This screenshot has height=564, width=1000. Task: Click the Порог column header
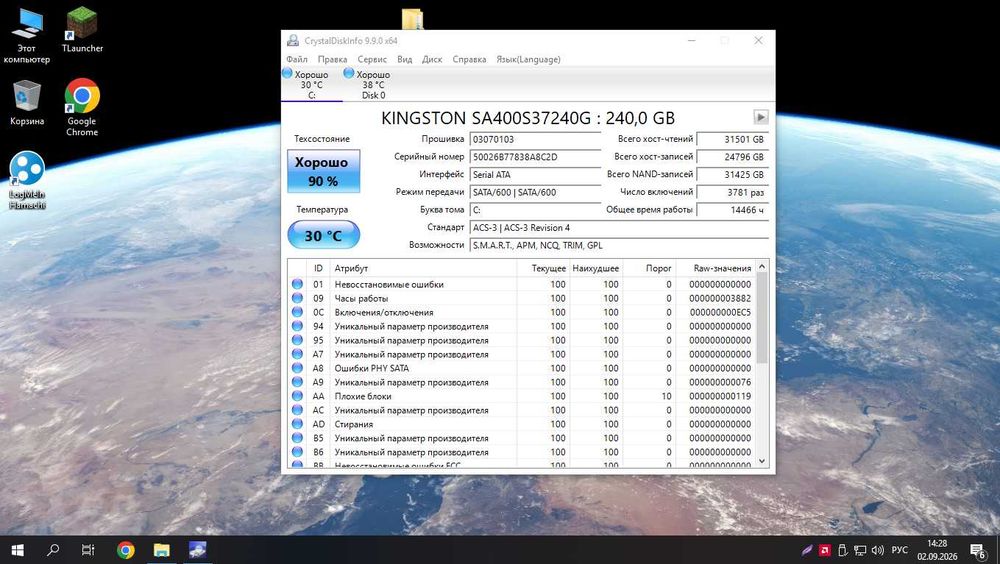point(649,269)
